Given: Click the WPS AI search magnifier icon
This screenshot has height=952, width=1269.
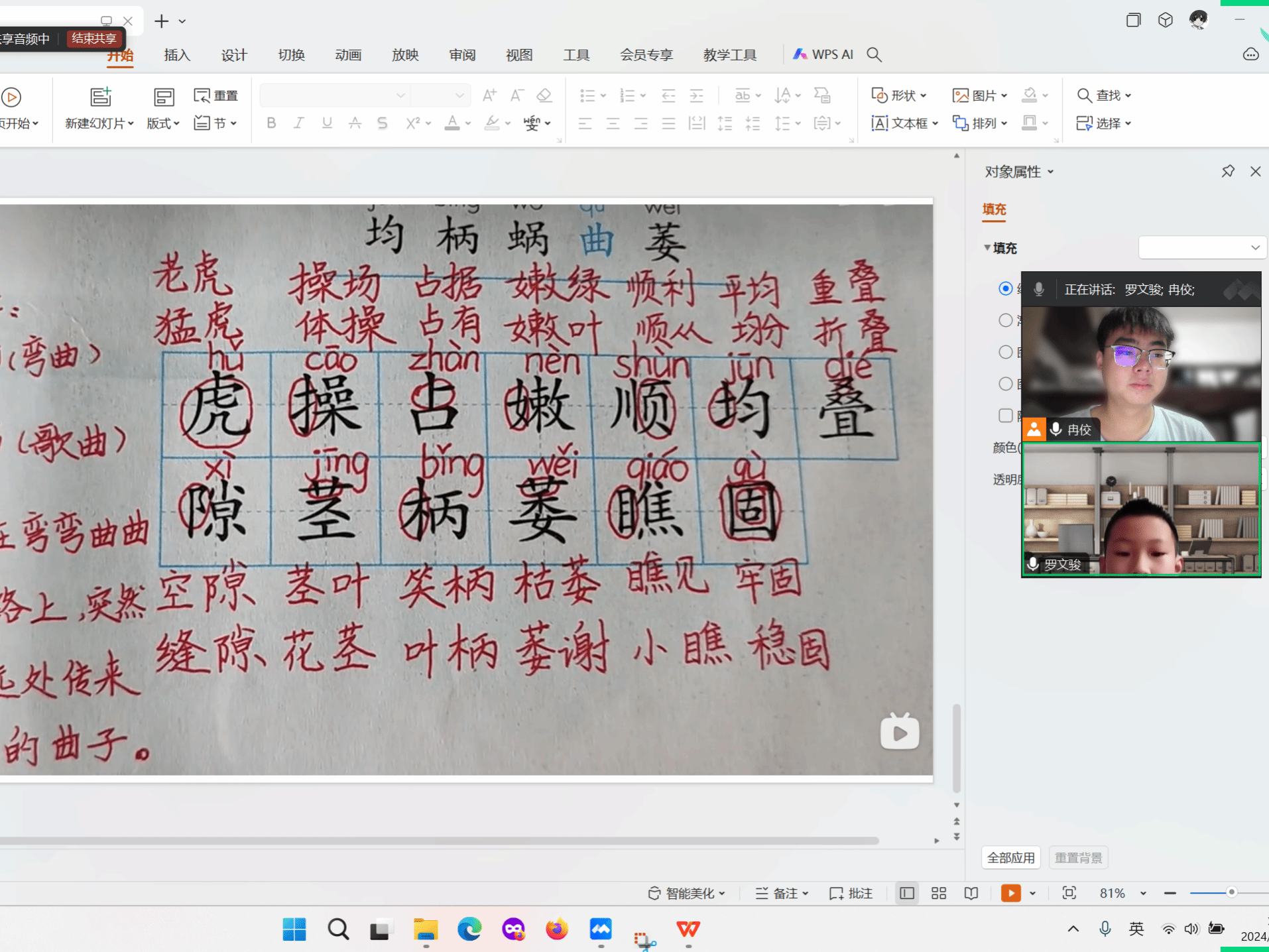Looking at the screenshot, I should pos(874,55).
